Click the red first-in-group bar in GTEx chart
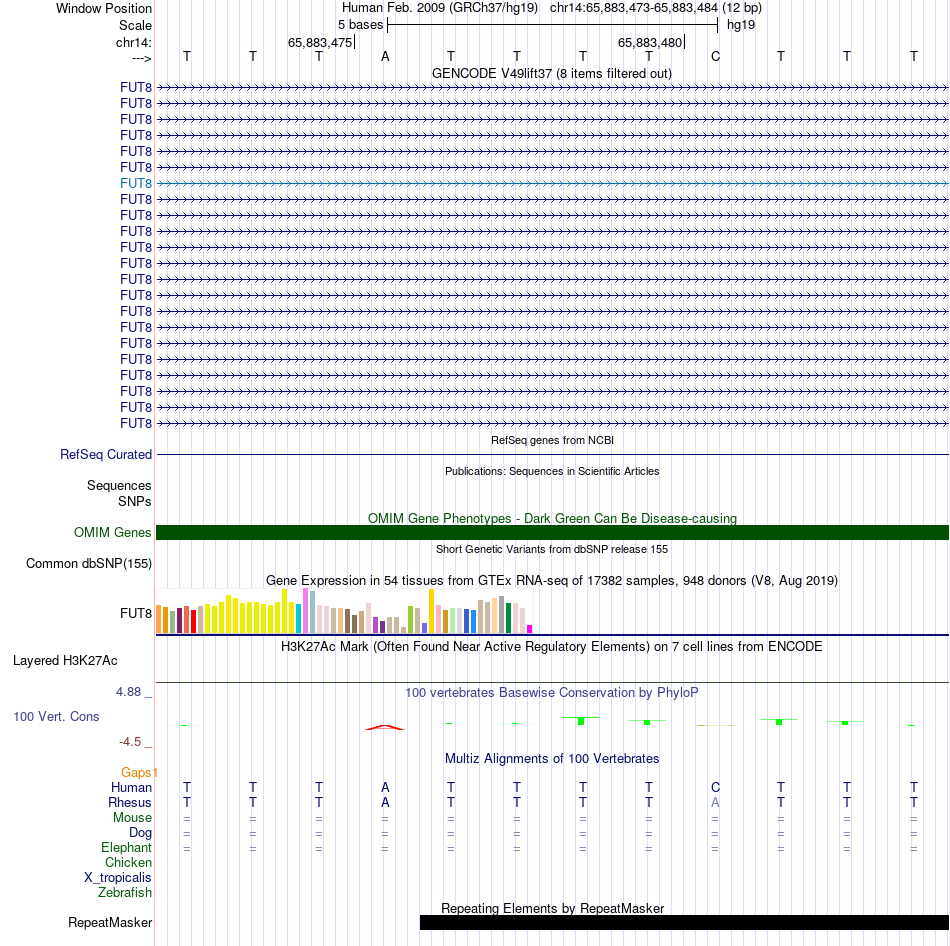The width and height of the screenshot is (950, 946). point(193,621)
